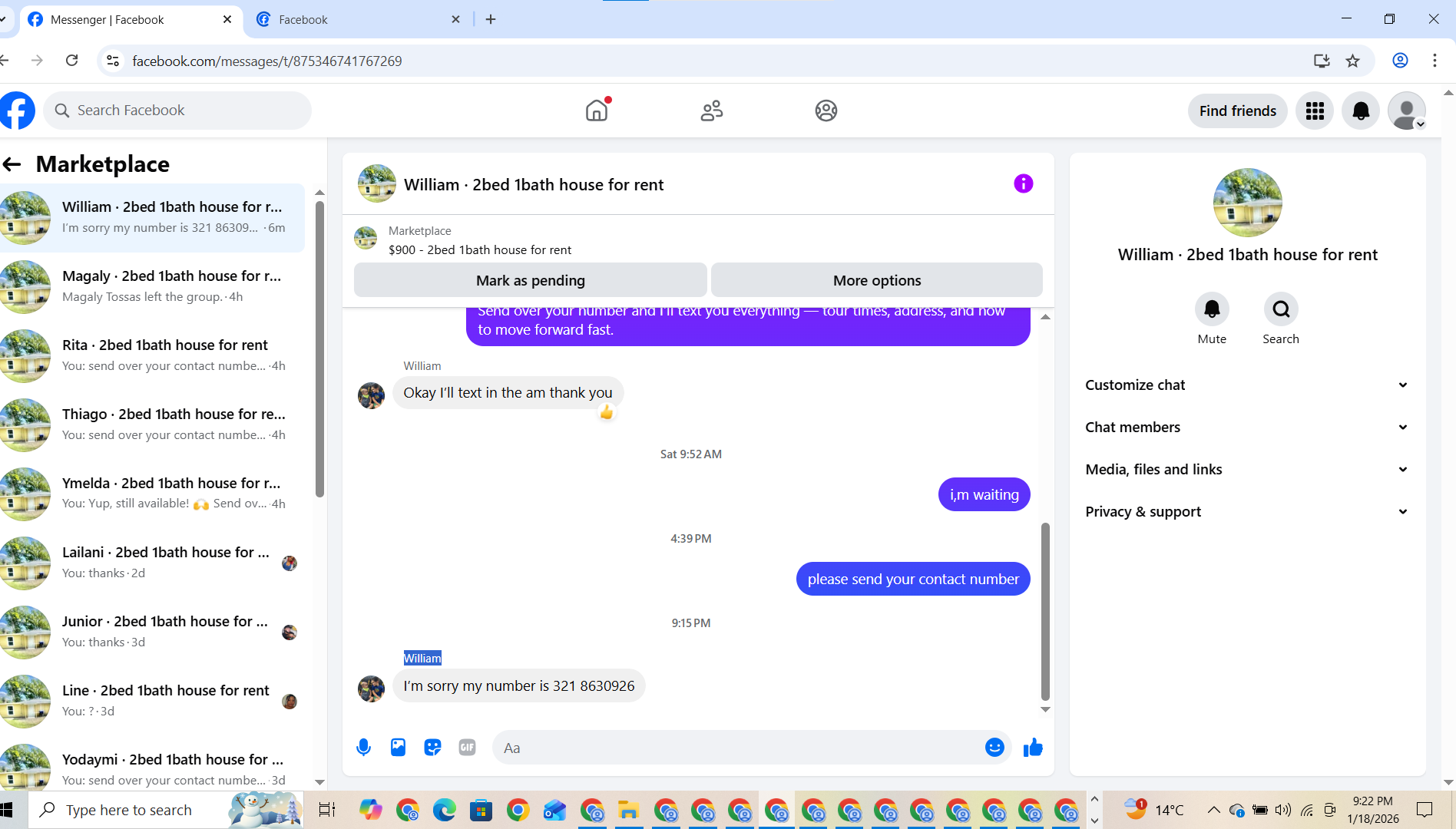Open Magaly conversation in list

152,286
